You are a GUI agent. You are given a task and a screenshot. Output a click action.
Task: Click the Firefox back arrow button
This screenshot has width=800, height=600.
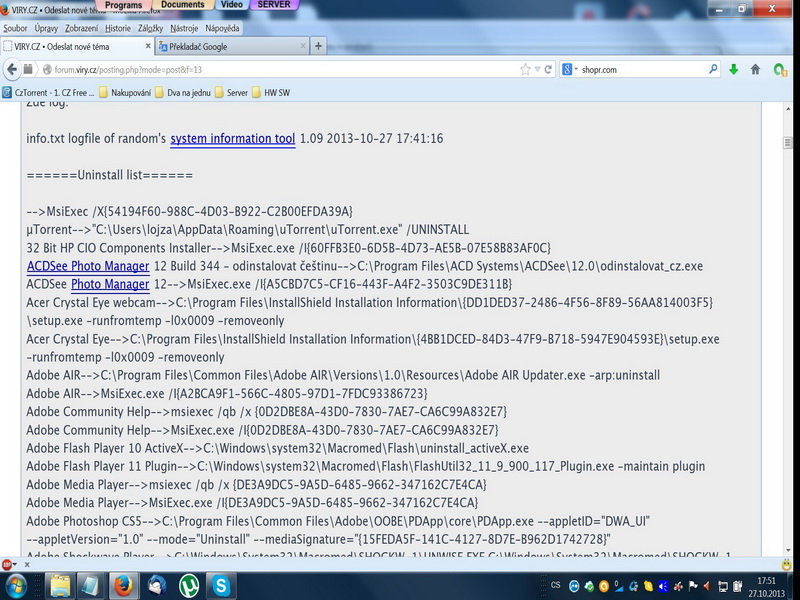[12, 69]
